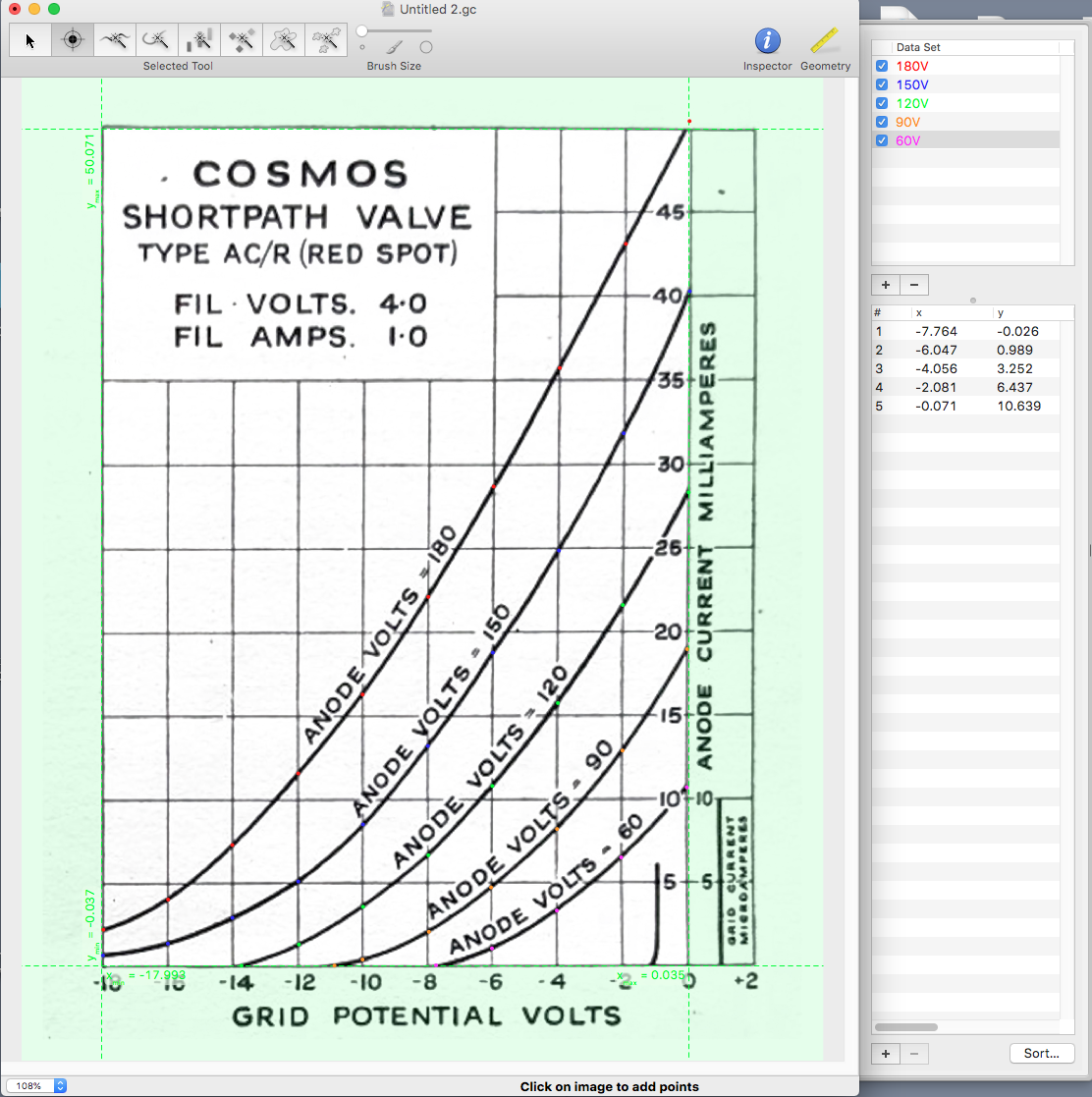Select y value 10.639 in row 5
Image resolution: width=1092 pixels, height=1097 pixels.
1018,406
